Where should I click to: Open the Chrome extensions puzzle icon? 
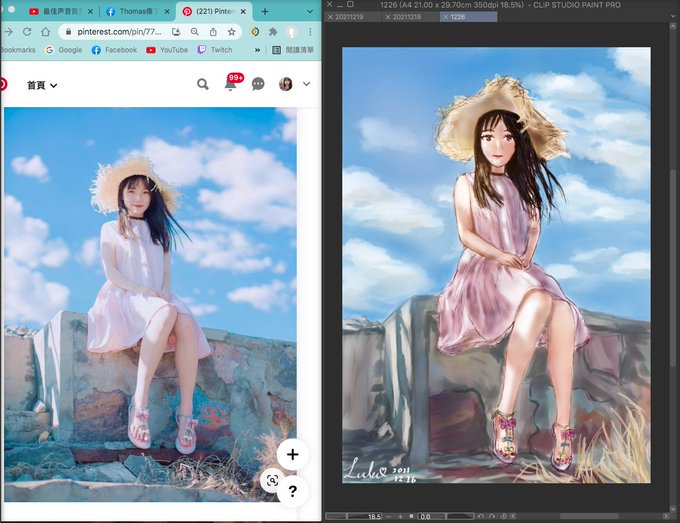pos(273,32)
